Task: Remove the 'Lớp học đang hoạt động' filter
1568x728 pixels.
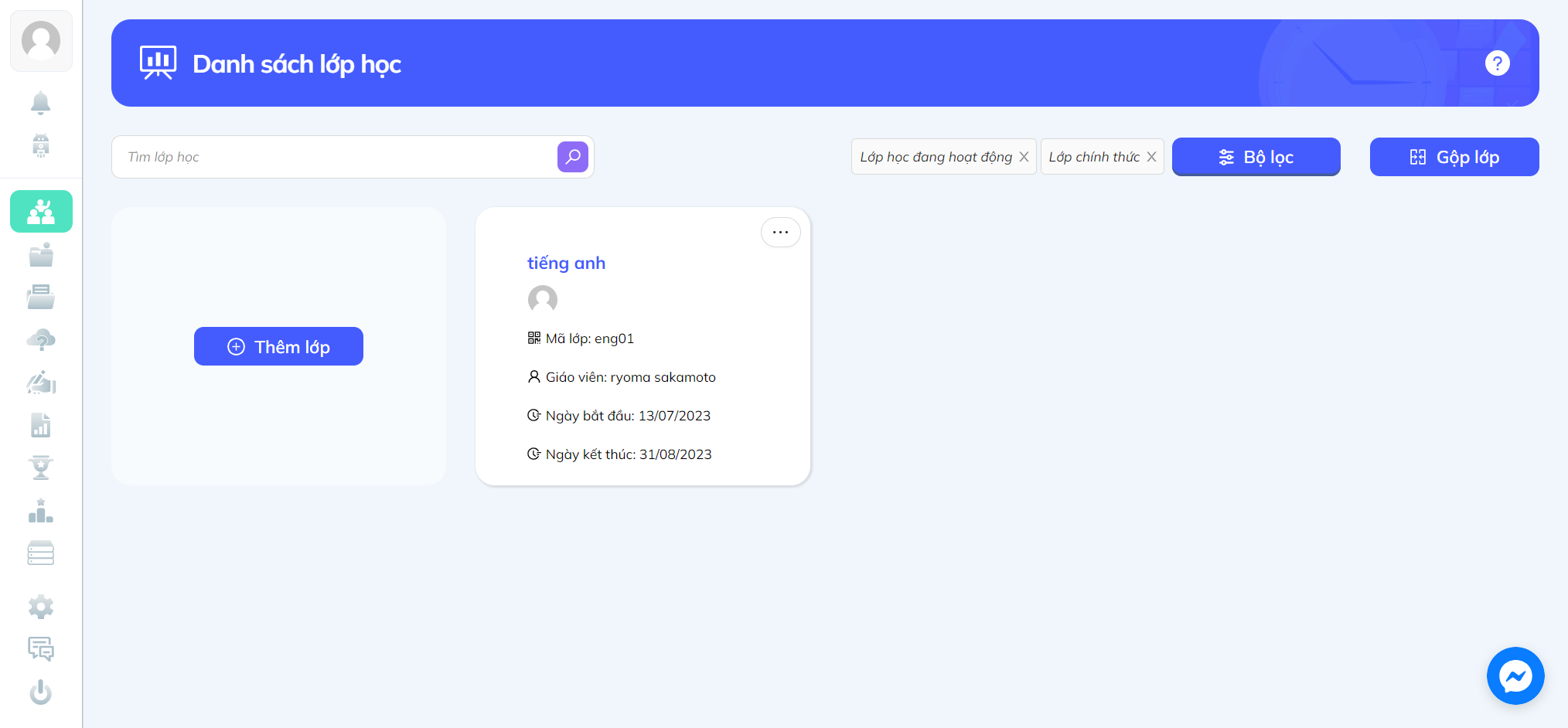Action: point(1024,157)
